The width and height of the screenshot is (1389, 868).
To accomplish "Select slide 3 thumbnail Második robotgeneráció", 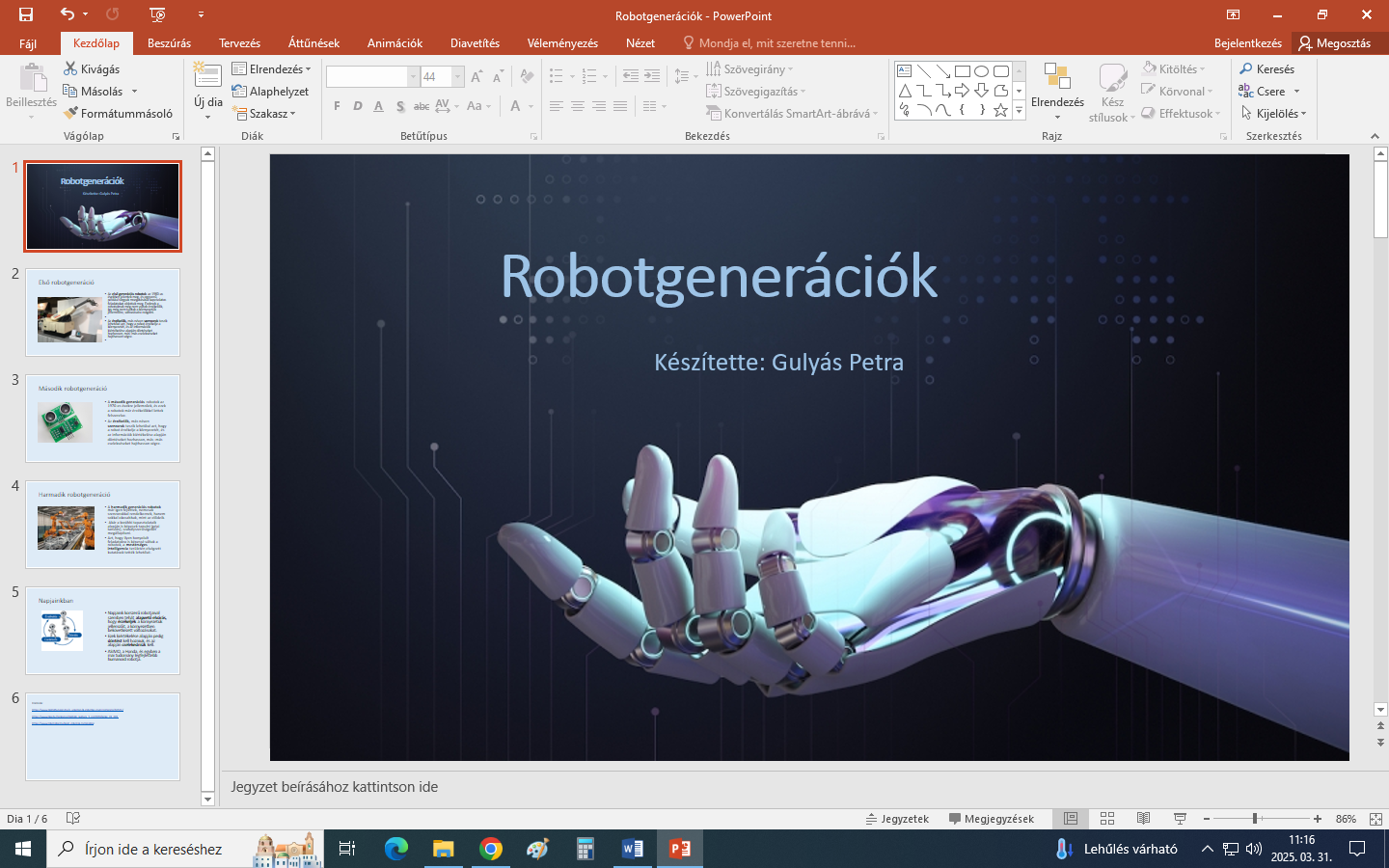I will point(102,419).
